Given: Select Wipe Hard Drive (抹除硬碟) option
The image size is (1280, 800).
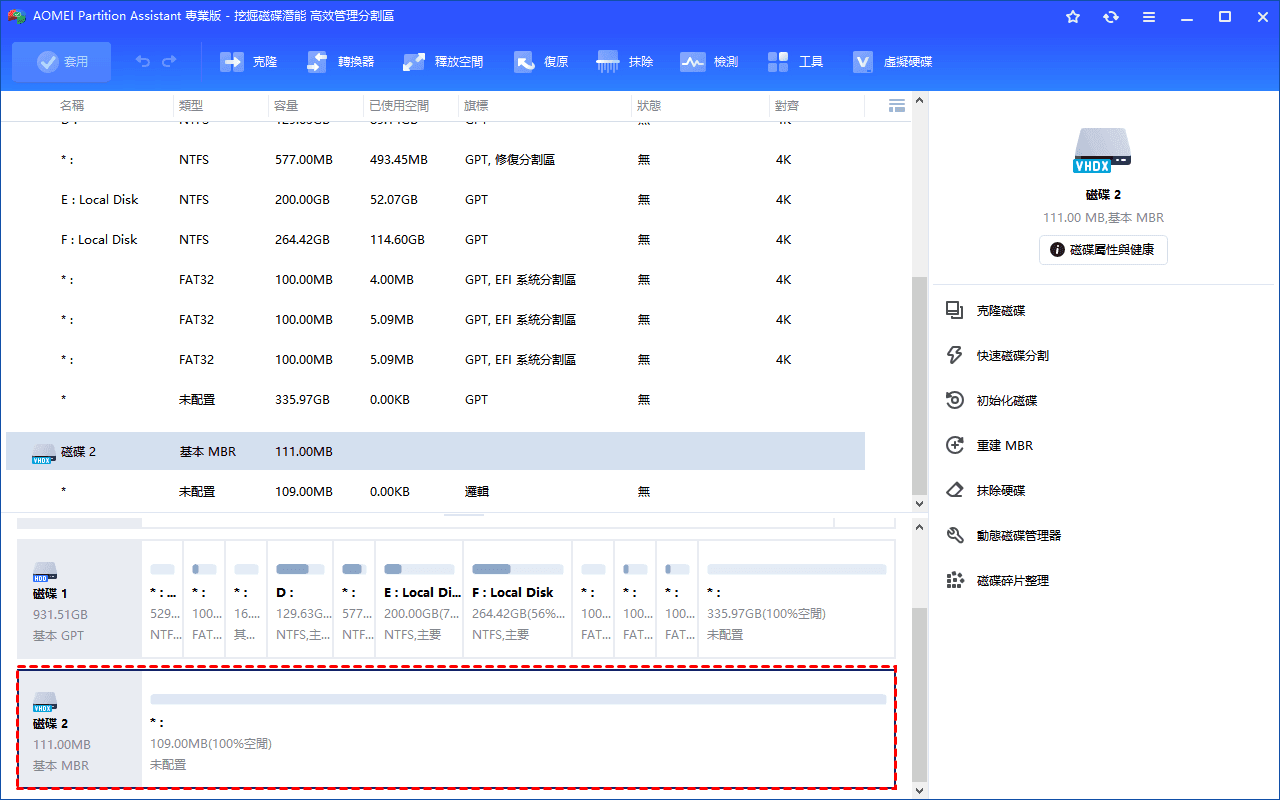Looking at the screenshot, I should point(986,491).
